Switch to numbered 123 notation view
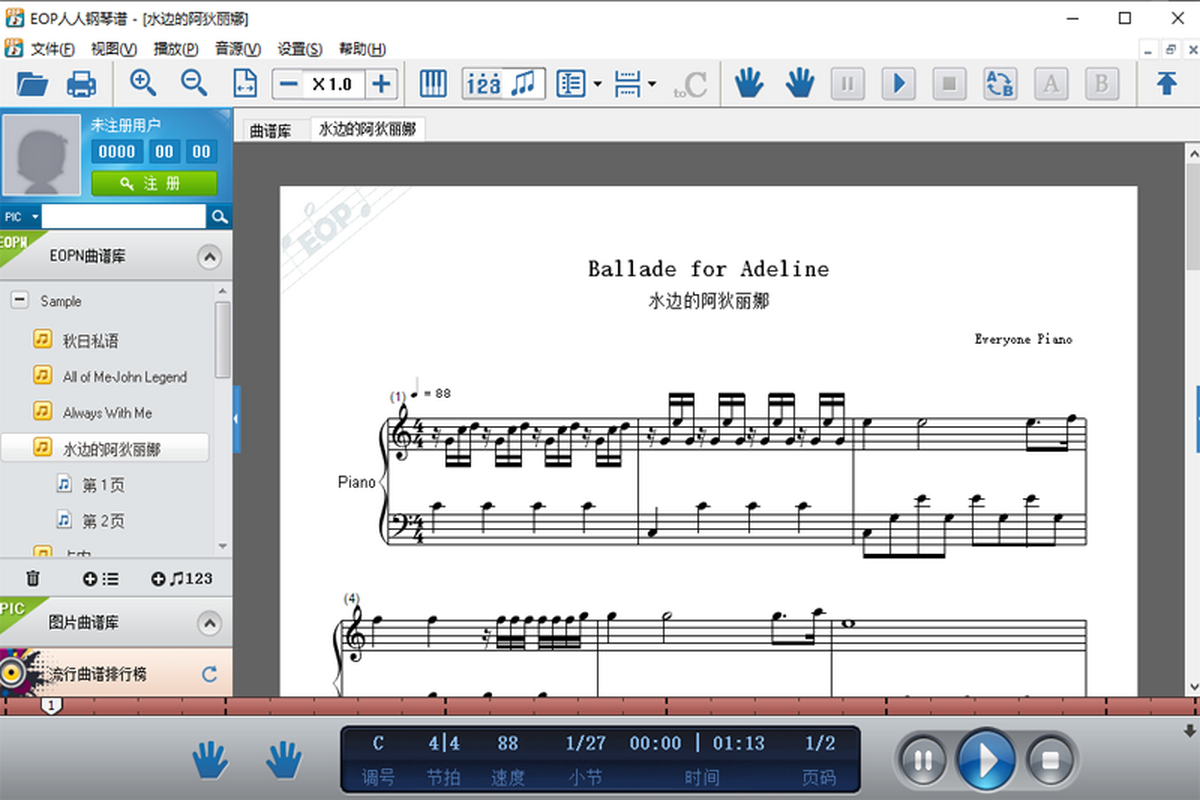1200x800 pixels. pos(484,84)
